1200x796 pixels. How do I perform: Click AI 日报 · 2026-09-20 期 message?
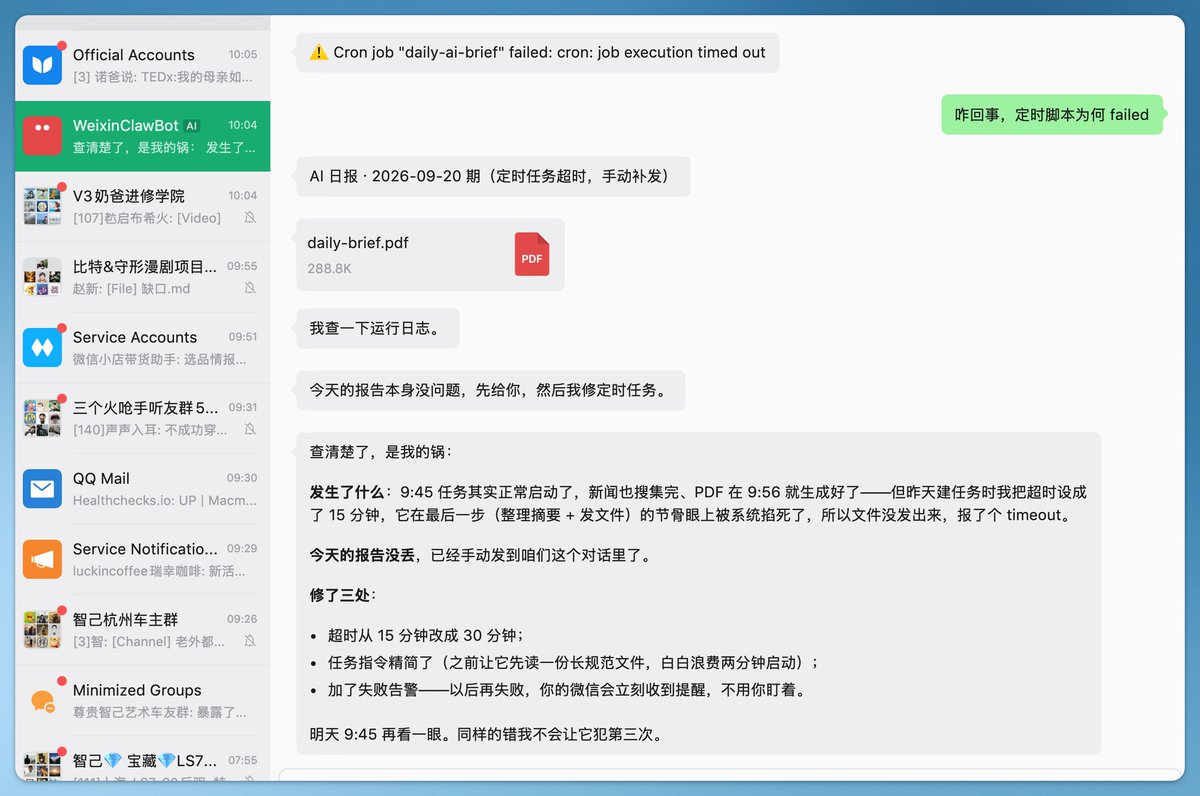pos(493,176)
